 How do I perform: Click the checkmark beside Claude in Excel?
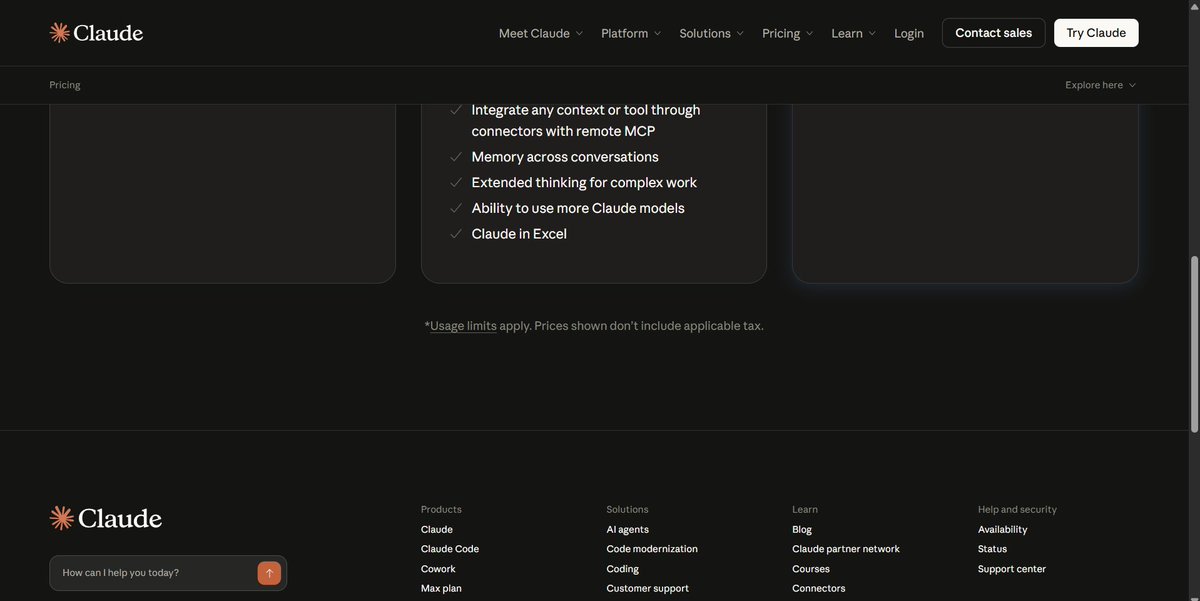pos(456,234)
